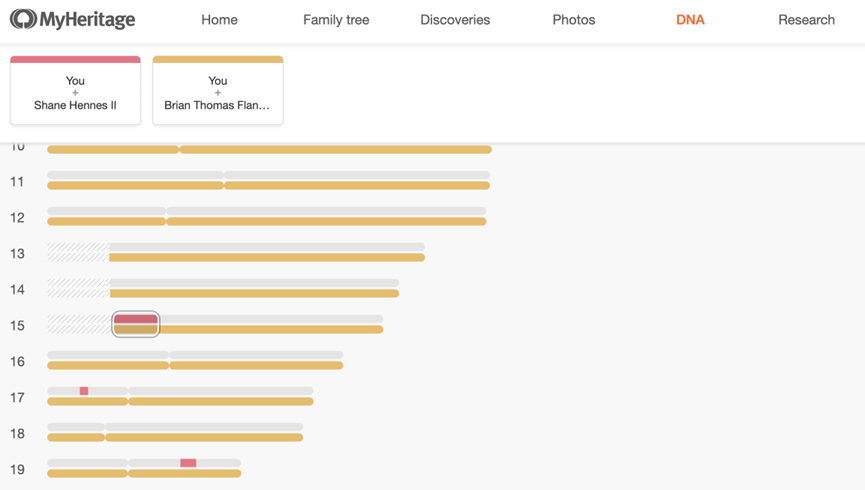Click the yellow bar of chromosome 16
Image resolution: width=865 pixels, height=490 pixels.
(195, 365)
